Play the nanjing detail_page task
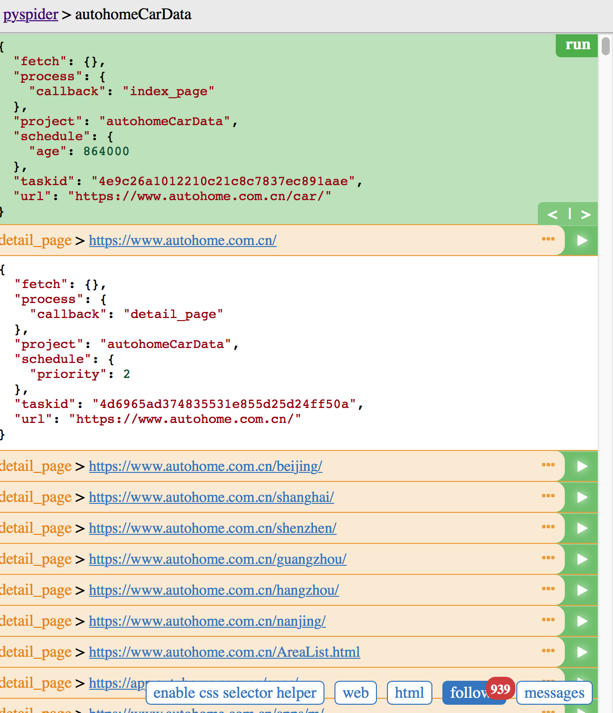Screen dimensions: 613x713 pos(582,621)
